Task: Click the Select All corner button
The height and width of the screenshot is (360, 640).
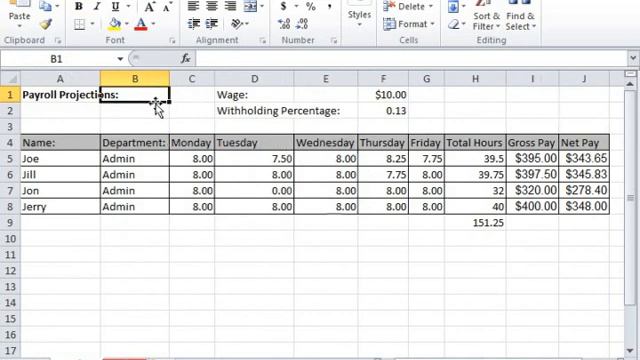Action: point(11,78)
